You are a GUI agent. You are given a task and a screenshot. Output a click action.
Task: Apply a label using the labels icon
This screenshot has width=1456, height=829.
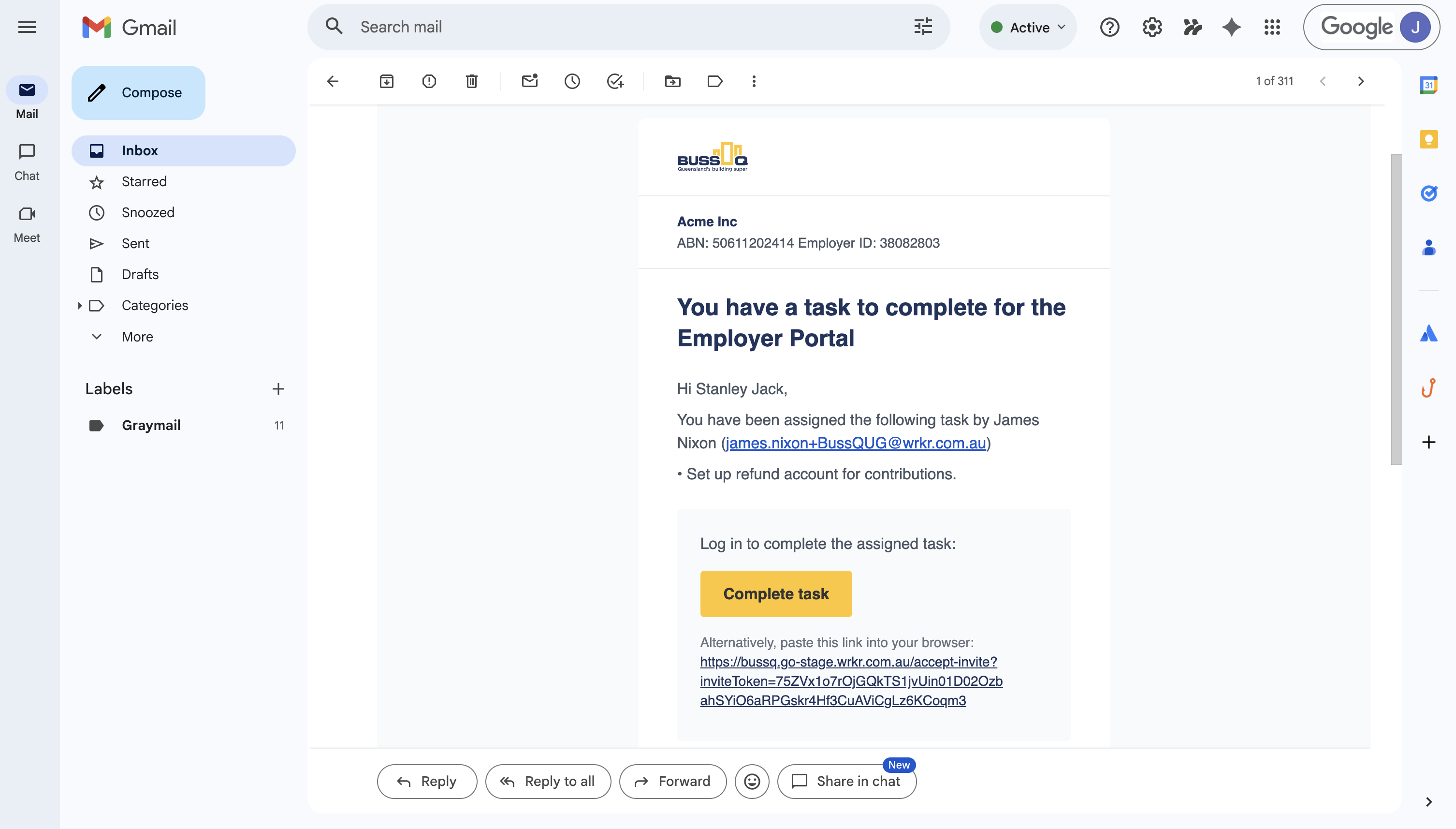[715, 81]
